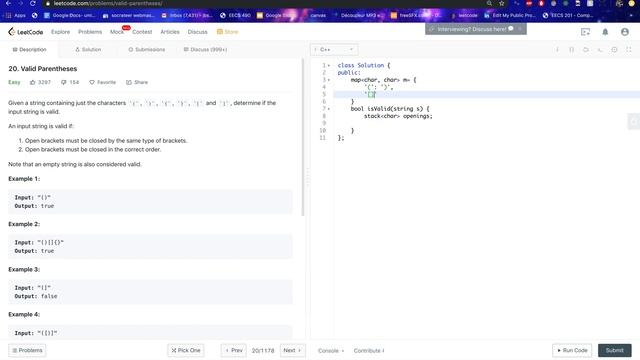640x360 pixels.
Task: Open notifications bell
Action: click(605, 32)
